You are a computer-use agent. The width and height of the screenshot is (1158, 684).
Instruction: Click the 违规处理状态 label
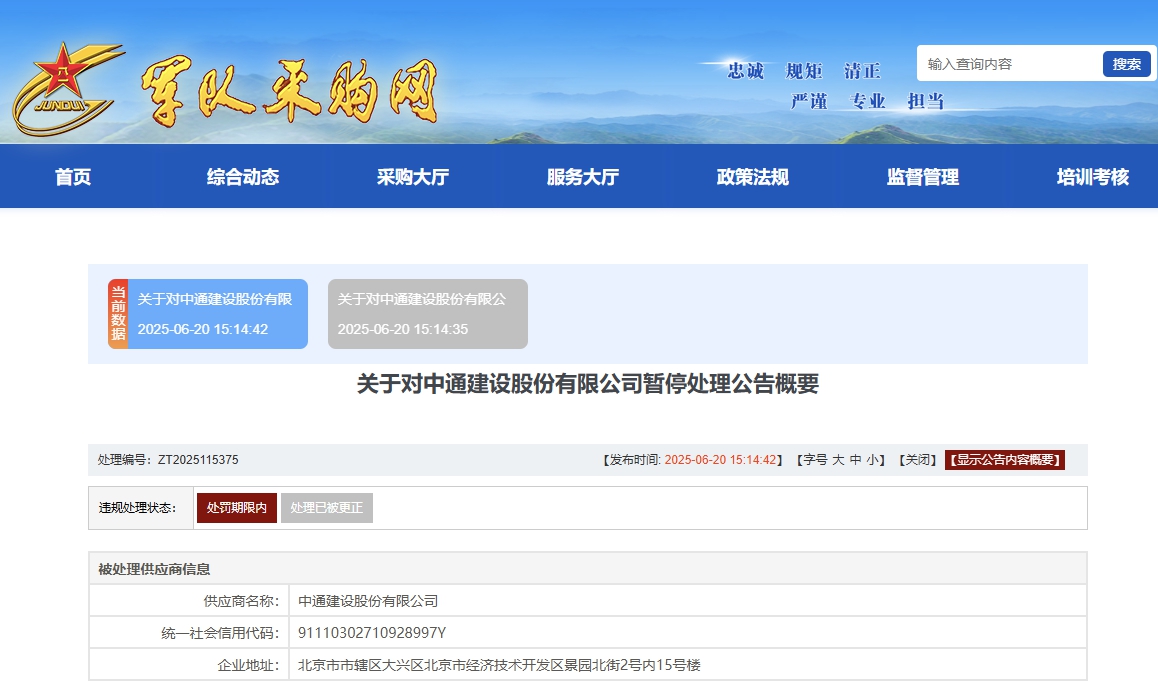click(x=137, y=507)
